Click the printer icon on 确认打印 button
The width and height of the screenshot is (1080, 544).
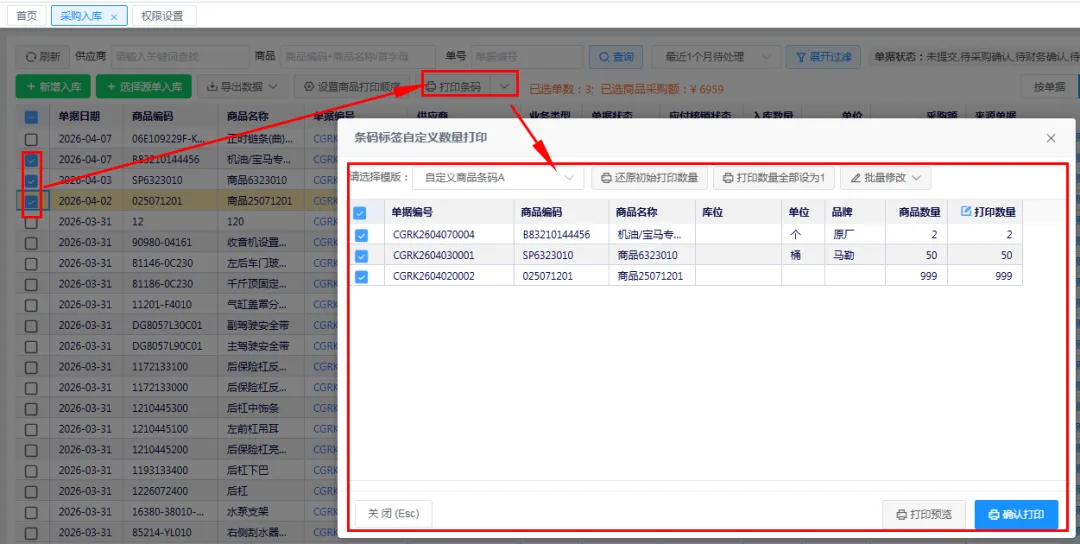(x=993, y=514)
